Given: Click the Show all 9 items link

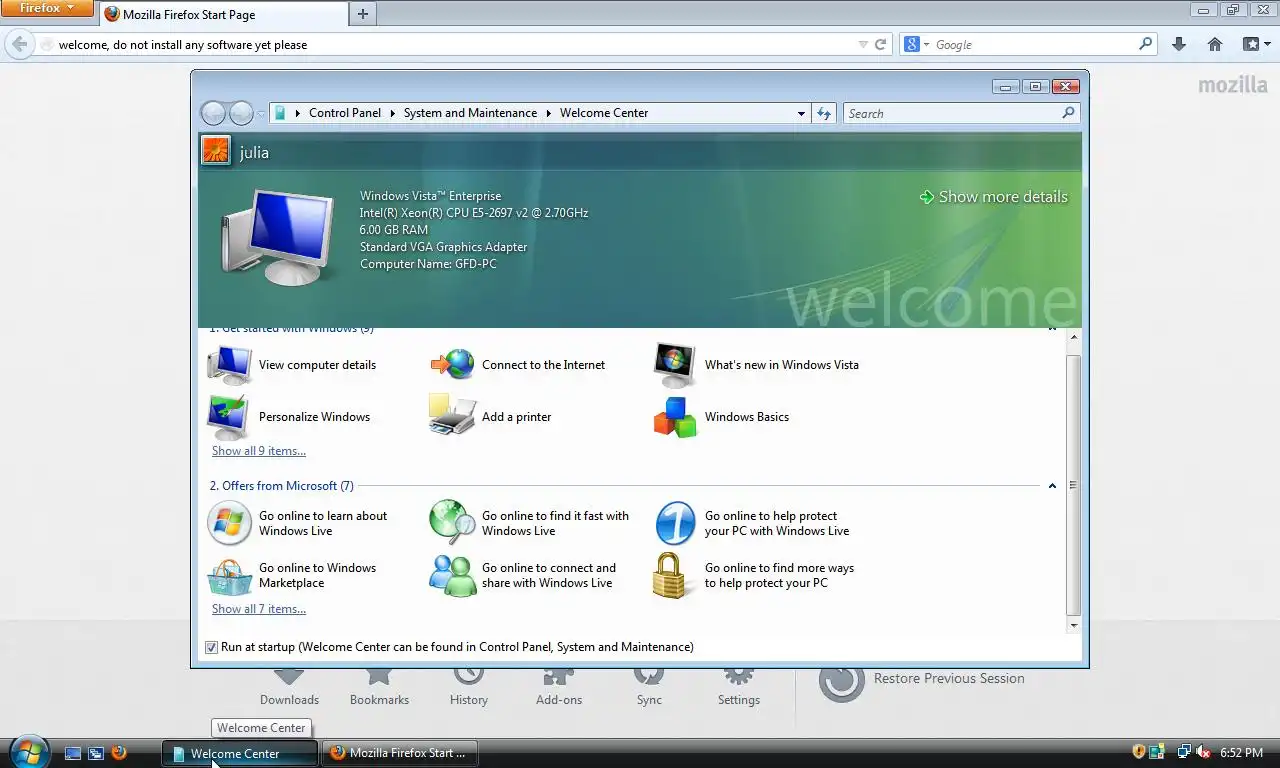Looking at the screenshot, I should tap(259, 451).
